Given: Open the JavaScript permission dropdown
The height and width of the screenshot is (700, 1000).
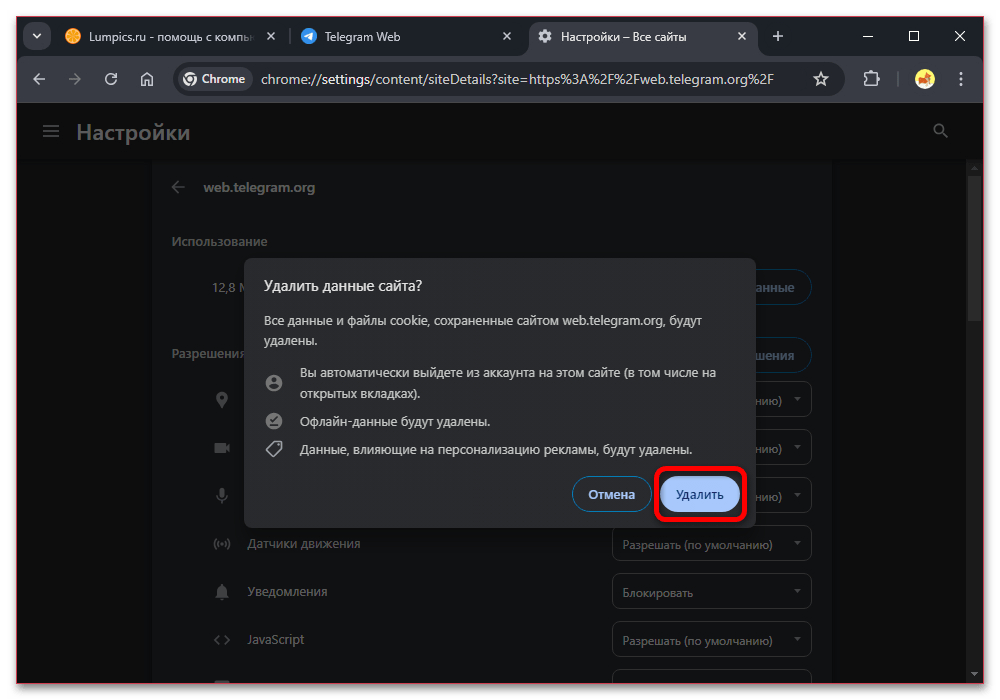Looking at the screenshot, I should pos(711,640).
